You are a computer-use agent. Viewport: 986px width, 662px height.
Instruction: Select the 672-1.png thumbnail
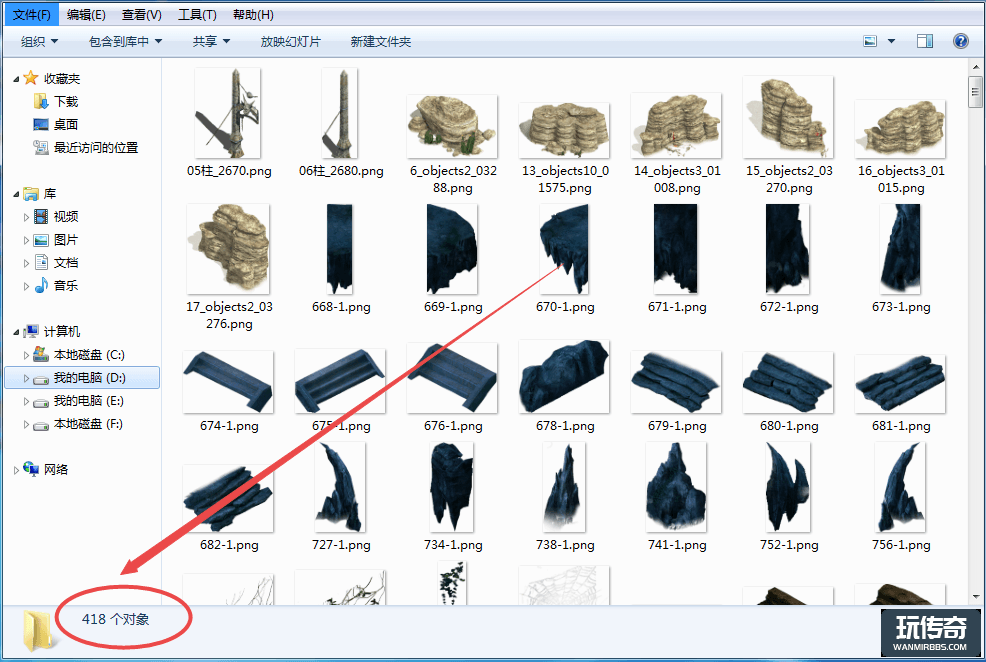[788, 249]
